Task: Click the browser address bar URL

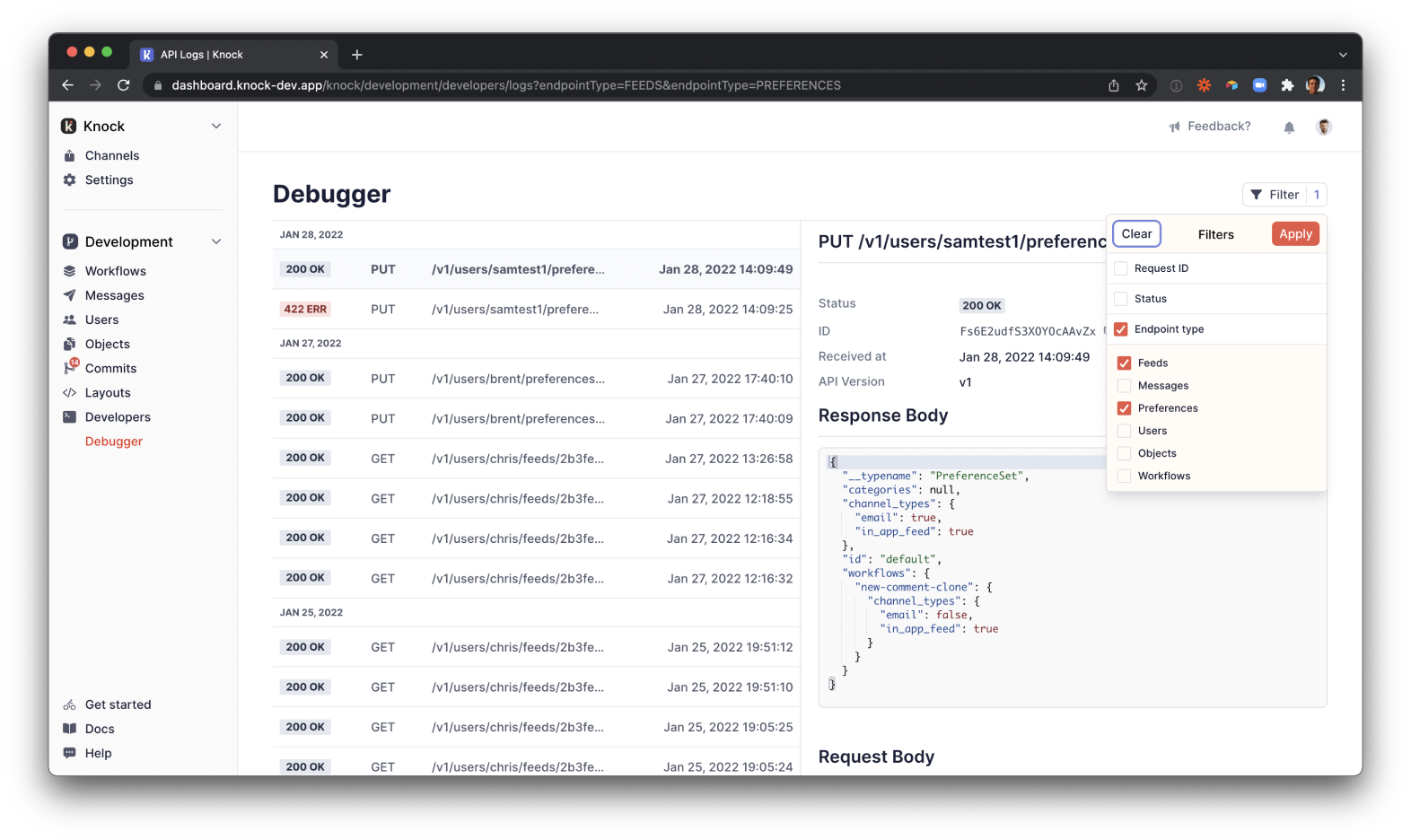Action: click(x=506, y=85)
